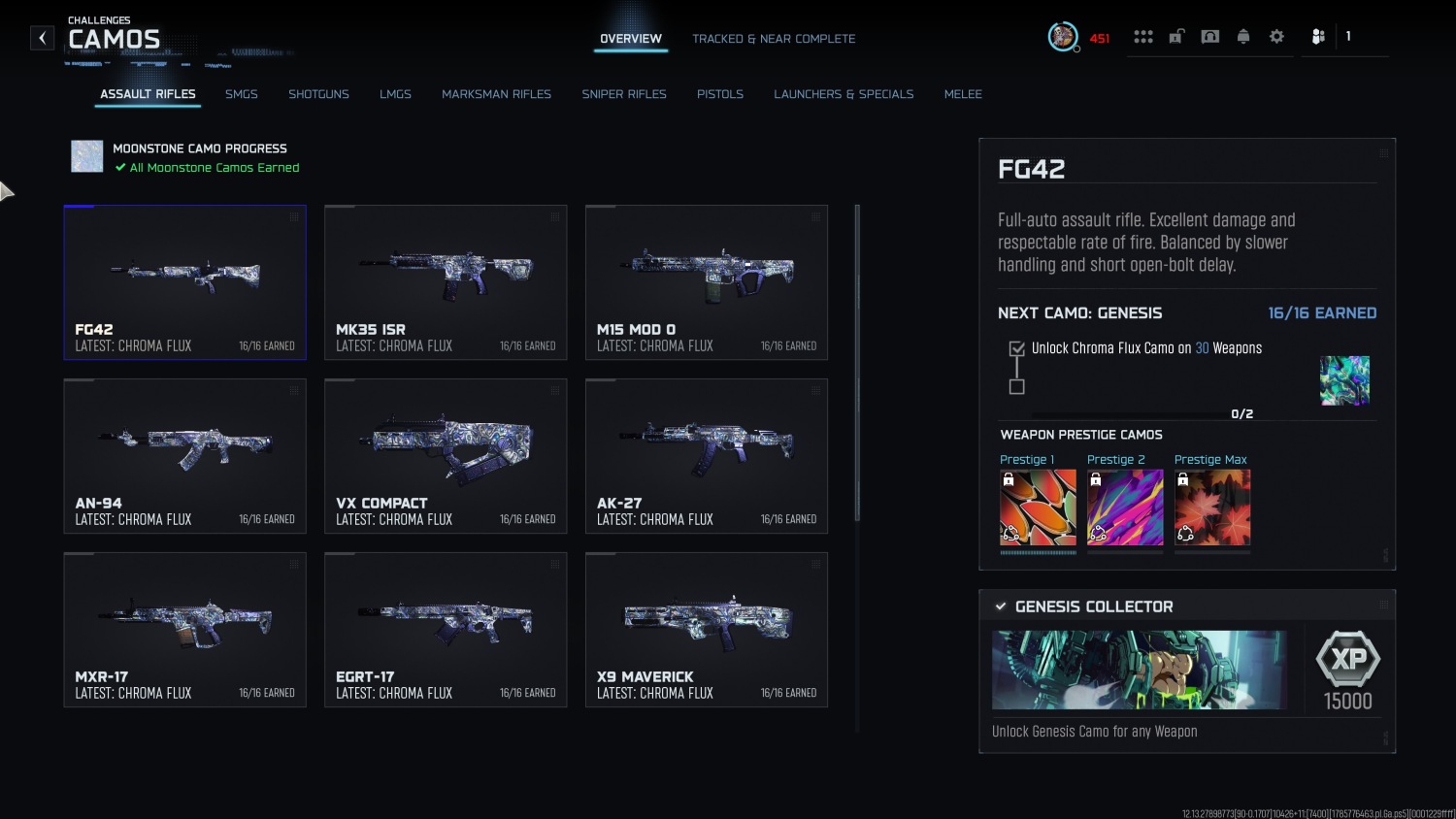Select the Launchers & Specials tab
Viewport: 1456px width, 819px height.
(x=844, y=94)
